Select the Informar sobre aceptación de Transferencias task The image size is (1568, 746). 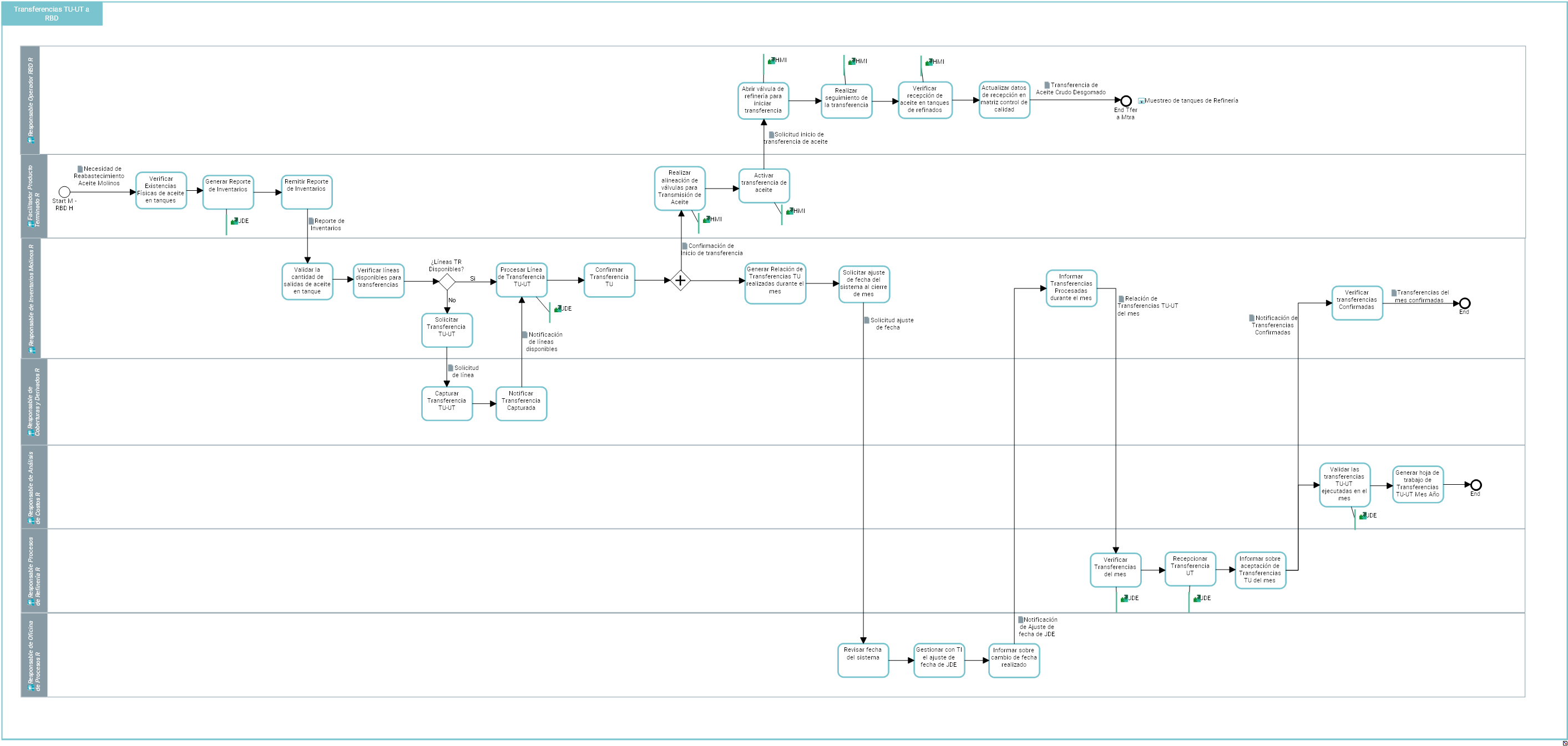pyautogui.click(x=1261, y=570)
